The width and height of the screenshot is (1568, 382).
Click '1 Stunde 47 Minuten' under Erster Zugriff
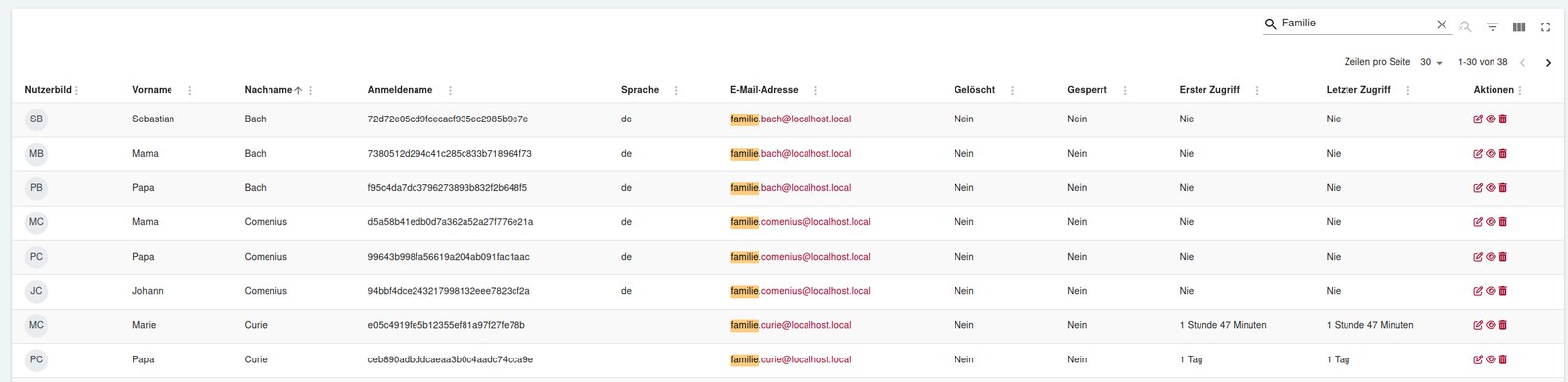point(1223,325)
